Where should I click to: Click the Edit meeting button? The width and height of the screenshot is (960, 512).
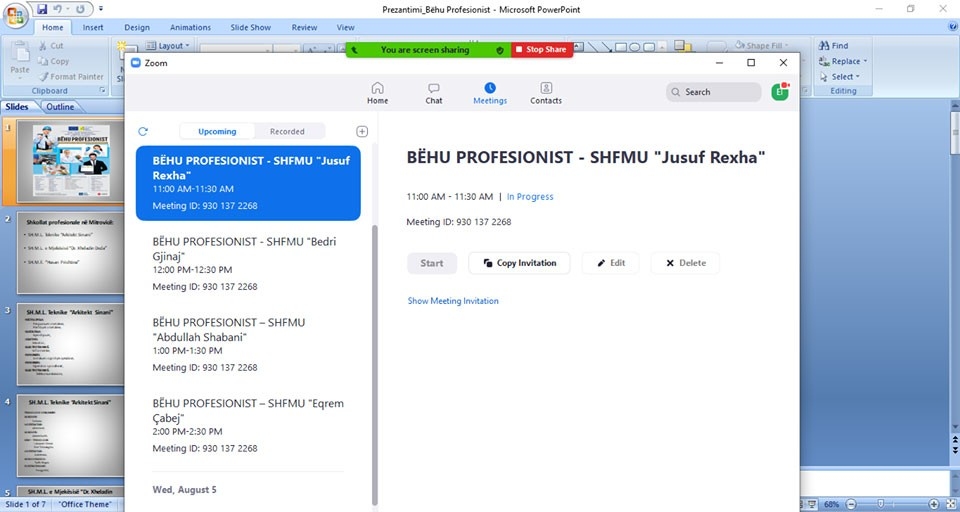(610, 263)
